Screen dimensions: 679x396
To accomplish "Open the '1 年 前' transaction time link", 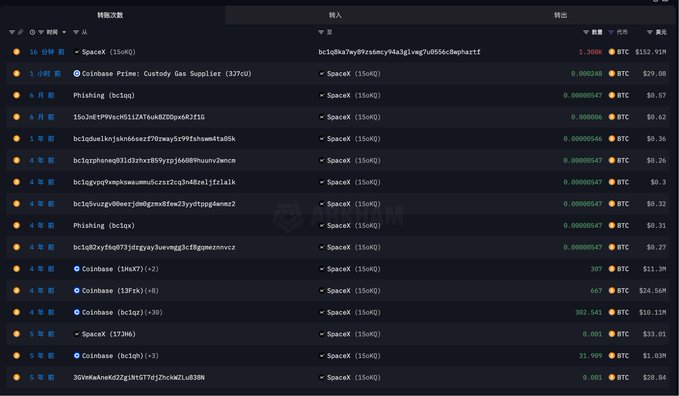I will pos(42,139).
